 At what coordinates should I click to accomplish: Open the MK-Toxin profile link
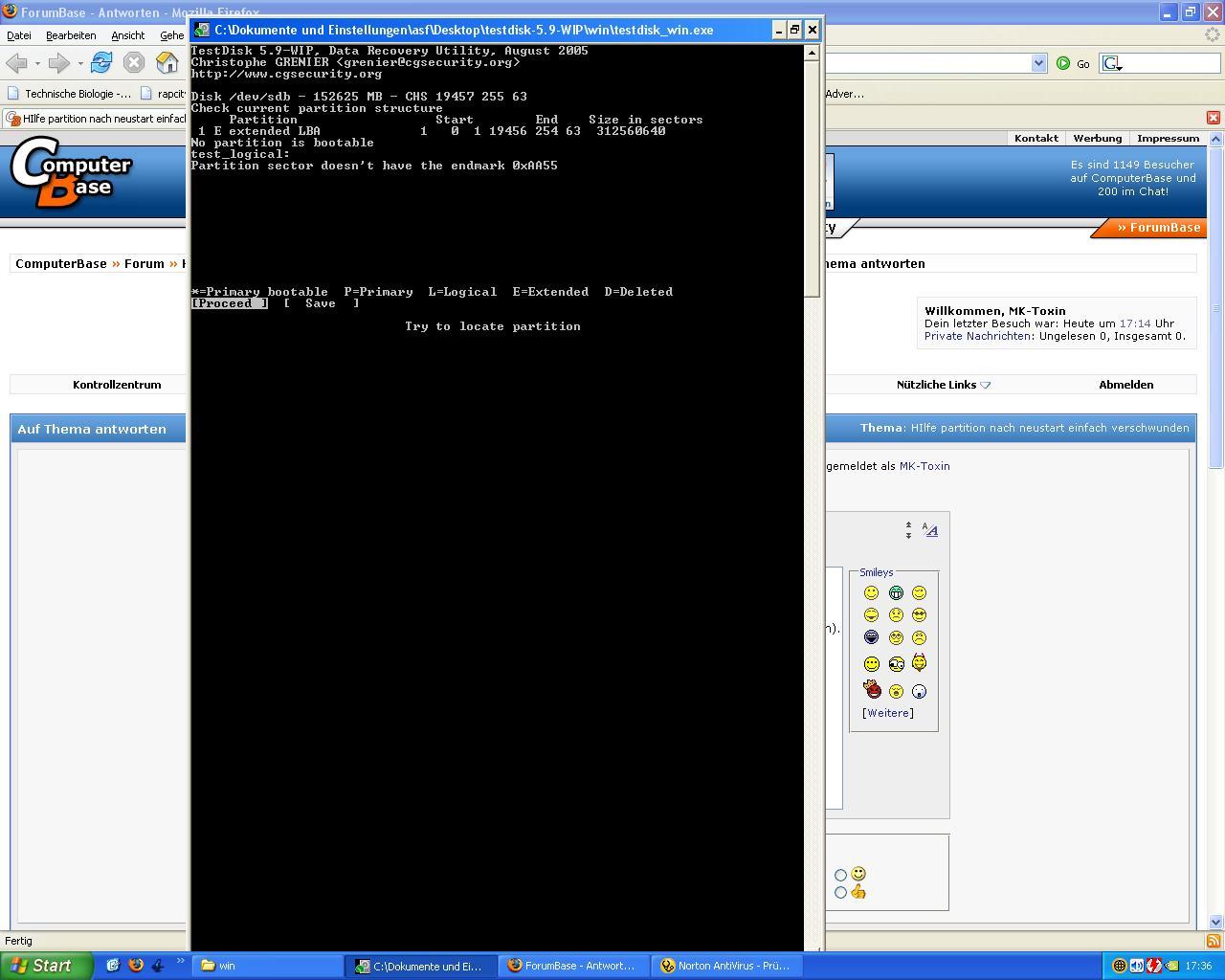(x=924, y=466)
